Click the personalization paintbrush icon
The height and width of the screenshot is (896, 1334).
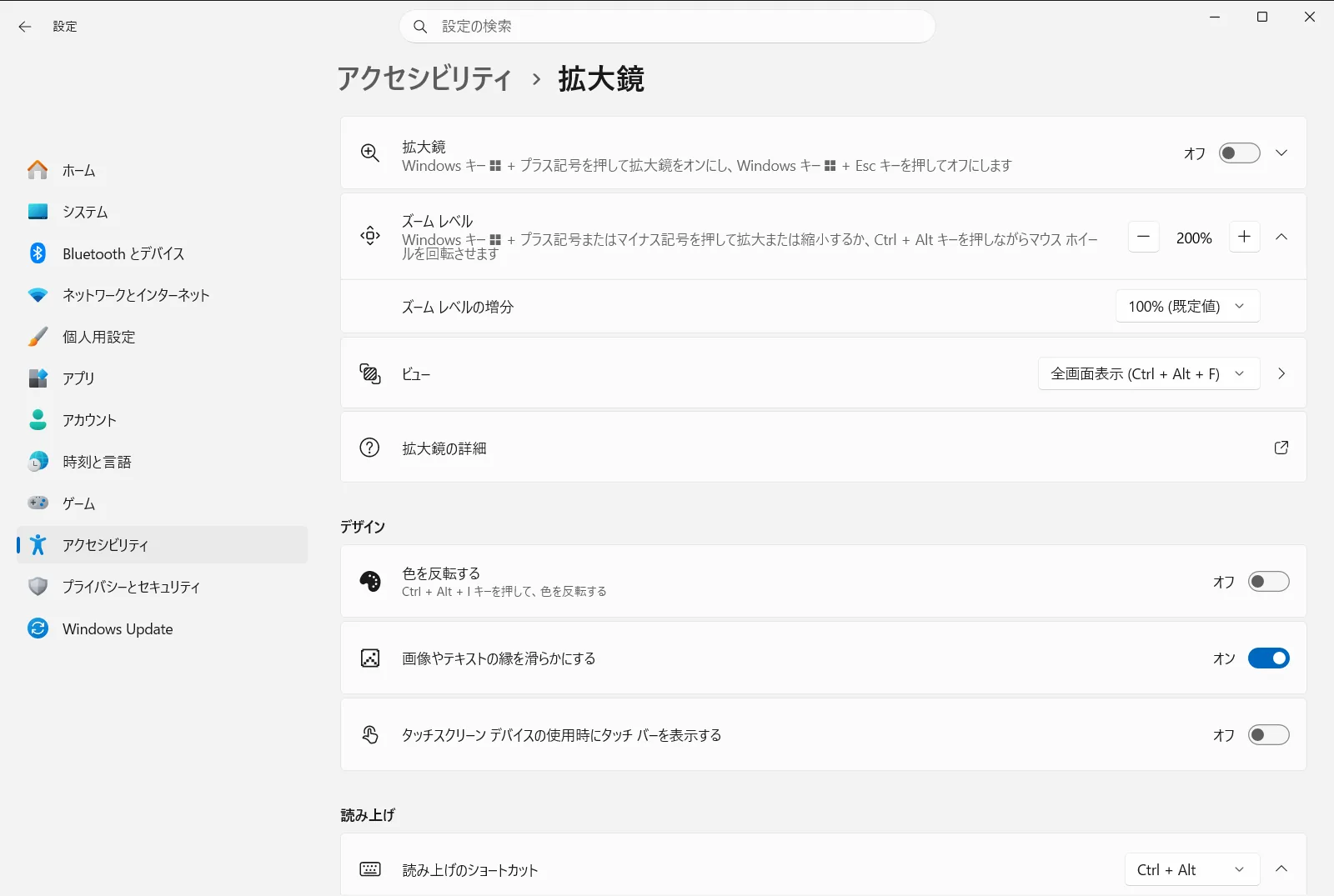click(38, 337)
